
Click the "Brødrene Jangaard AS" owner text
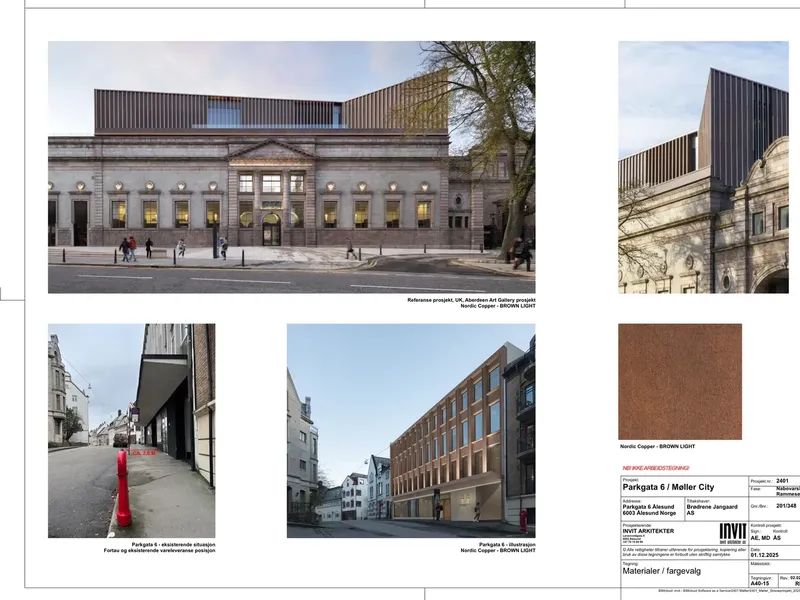(712, 510)
